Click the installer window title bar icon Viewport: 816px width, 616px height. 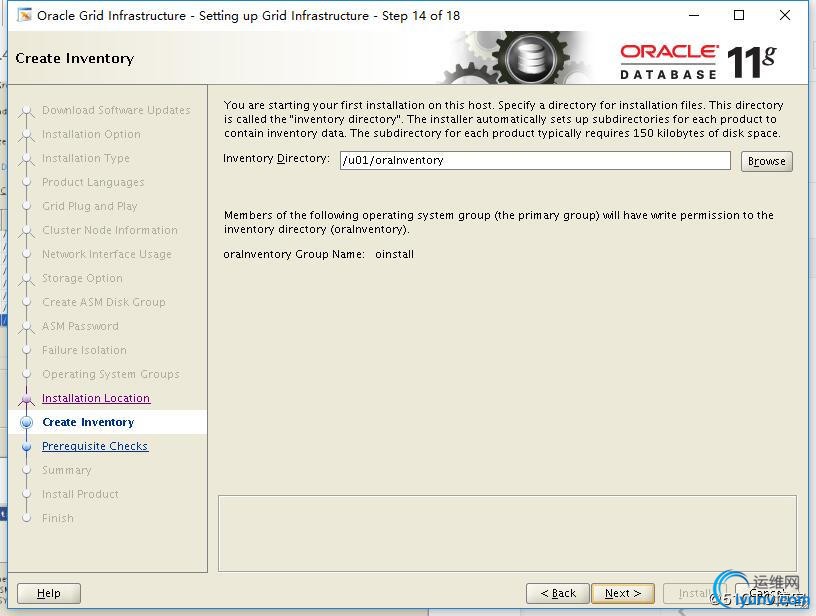pyautogui.click(x=24, y=16)
